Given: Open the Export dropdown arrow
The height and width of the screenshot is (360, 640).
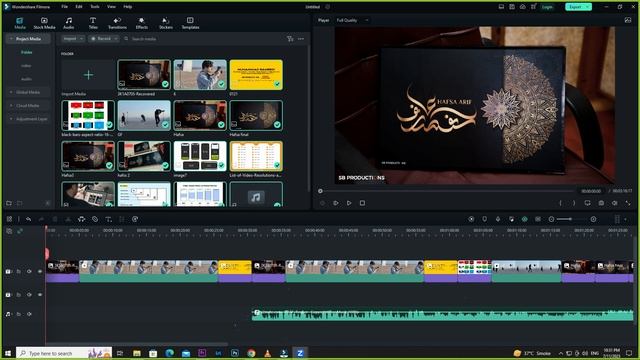Looking at the screenshot, I should (x=588, y=7).
